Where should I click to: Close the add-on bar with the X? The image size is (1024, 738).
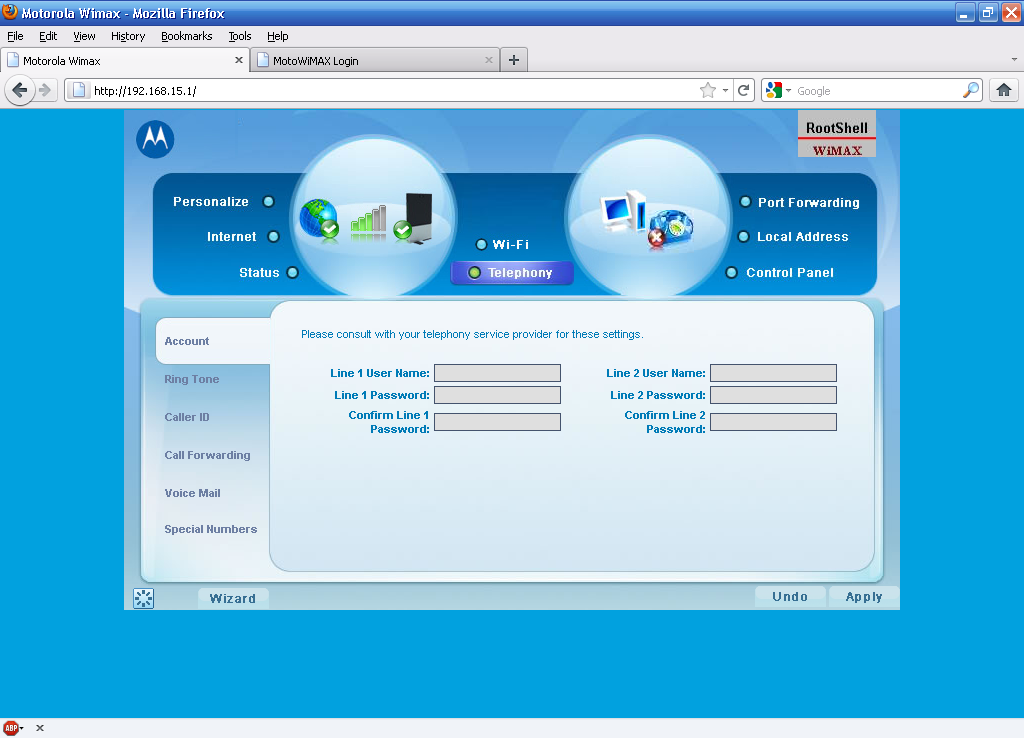coord(40,728)
